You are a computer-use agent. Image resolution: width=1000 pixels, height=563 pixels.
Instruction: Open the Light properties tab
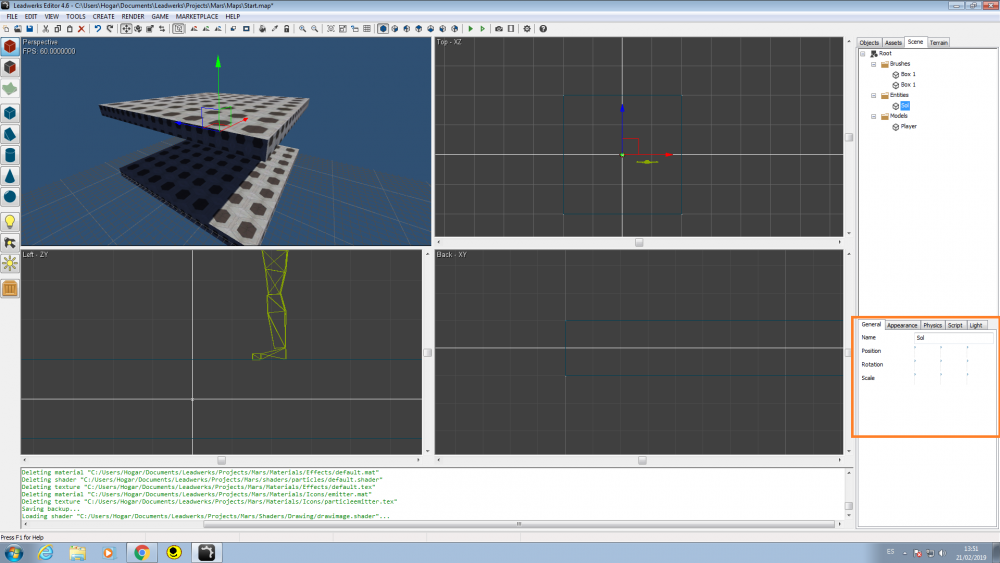point(976,325)
